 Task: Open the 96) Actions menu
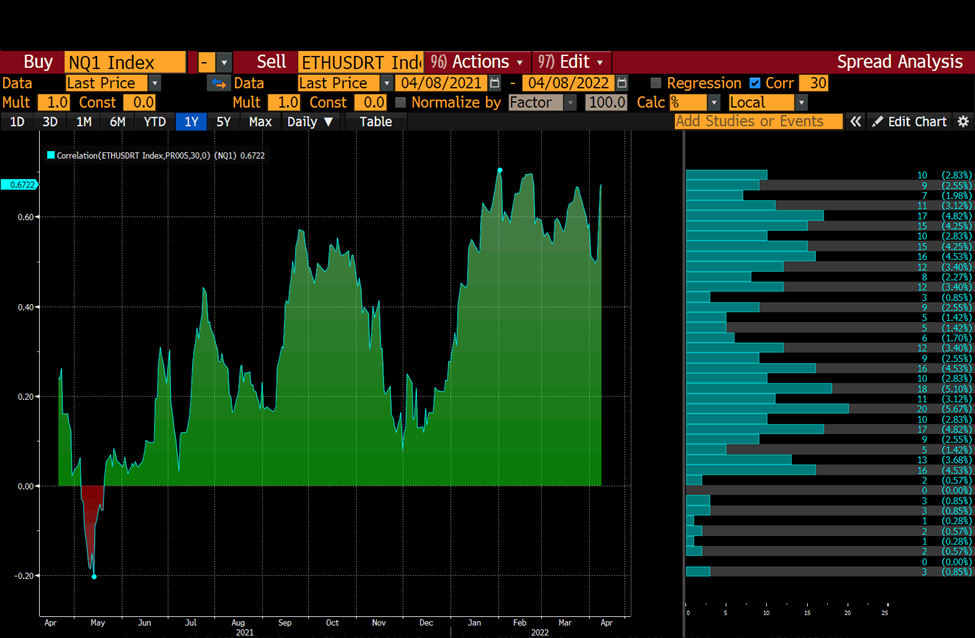point(477,62)
